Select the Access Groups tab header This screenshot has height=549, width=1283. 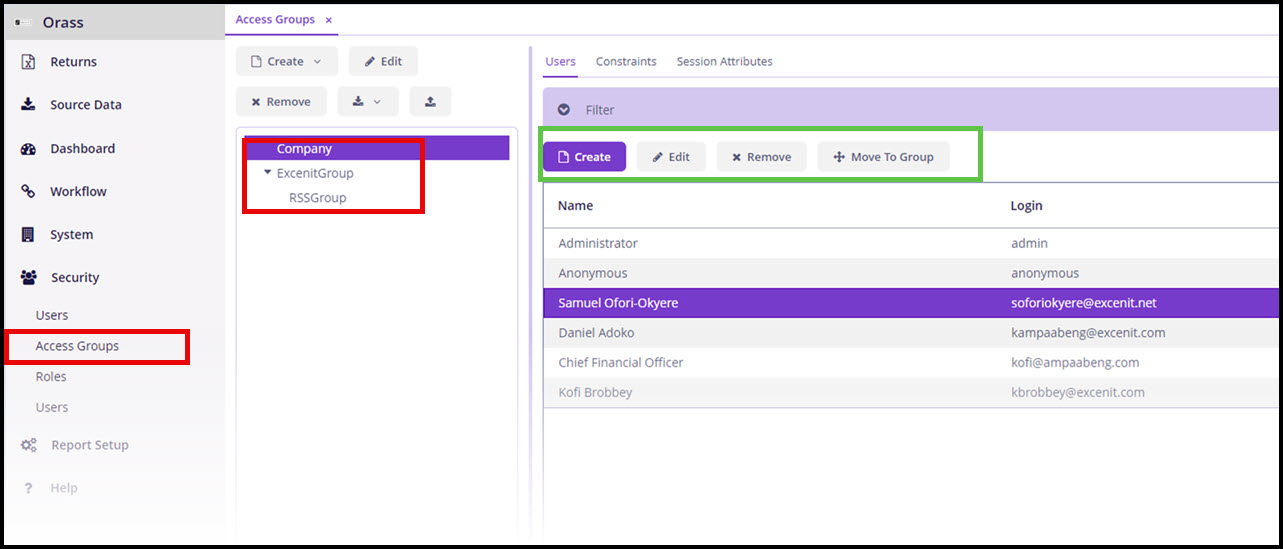pyautogui.click(x=275, y=19)
